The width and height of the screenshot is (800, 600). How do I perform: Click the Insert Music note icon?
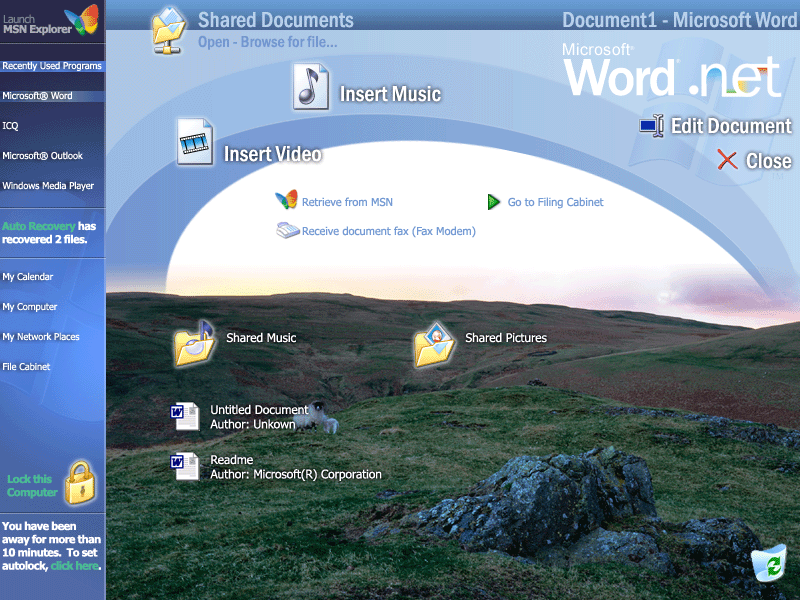pyautogui.click(x=311, y=86)
